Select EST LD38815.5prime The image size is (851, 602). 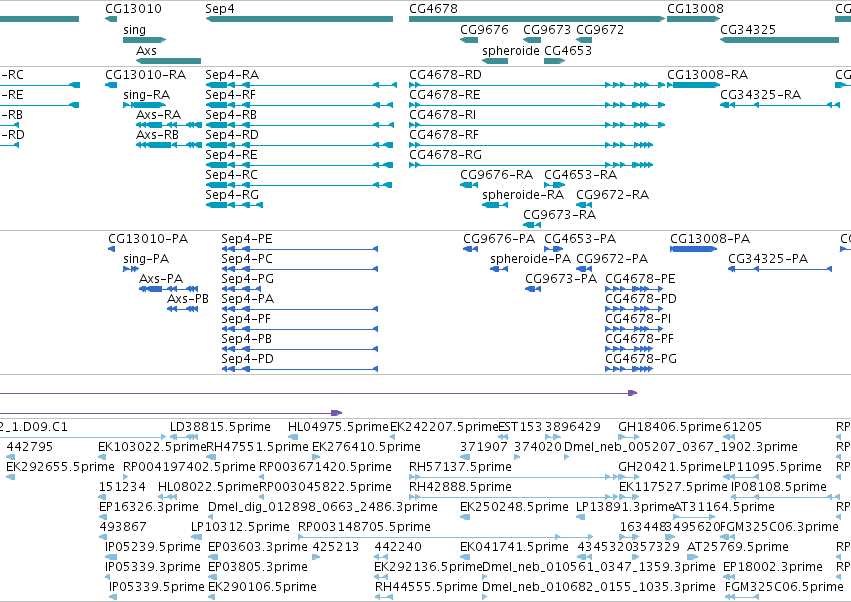[x=220, y=427]
